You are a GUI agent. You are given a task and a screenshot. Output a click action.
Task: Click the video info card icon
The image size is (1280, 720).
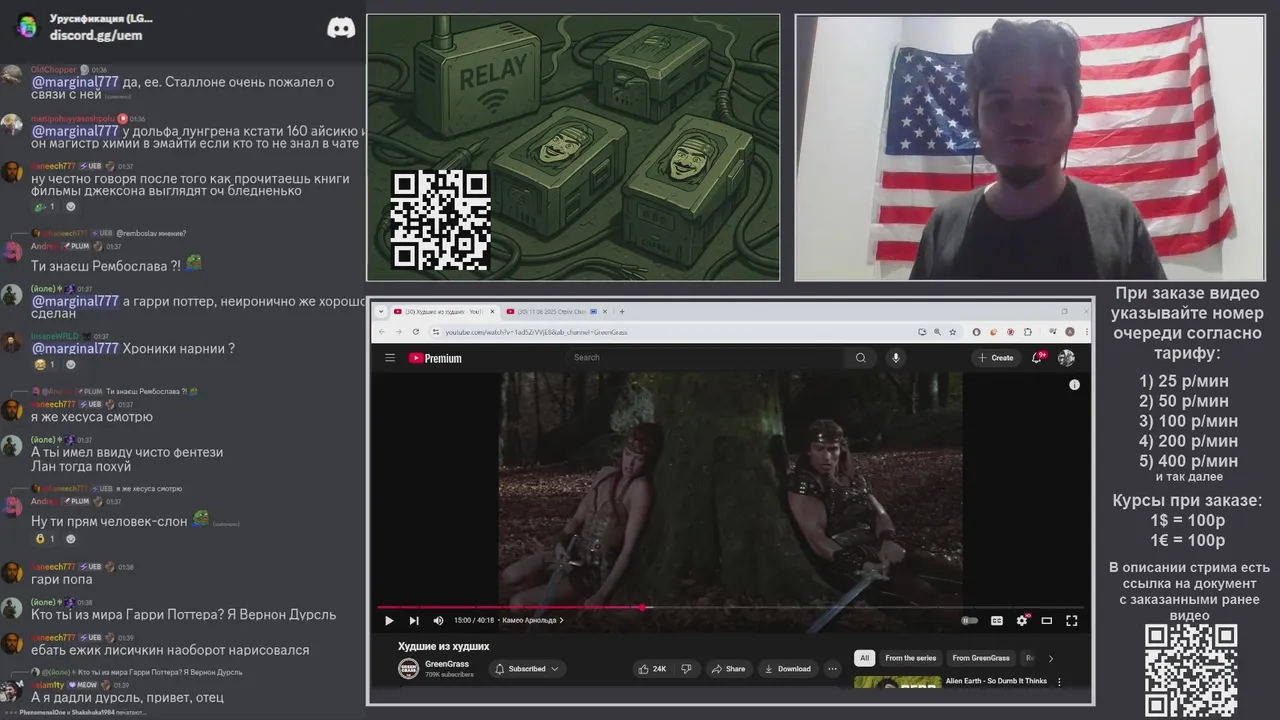click(1074, 384)
